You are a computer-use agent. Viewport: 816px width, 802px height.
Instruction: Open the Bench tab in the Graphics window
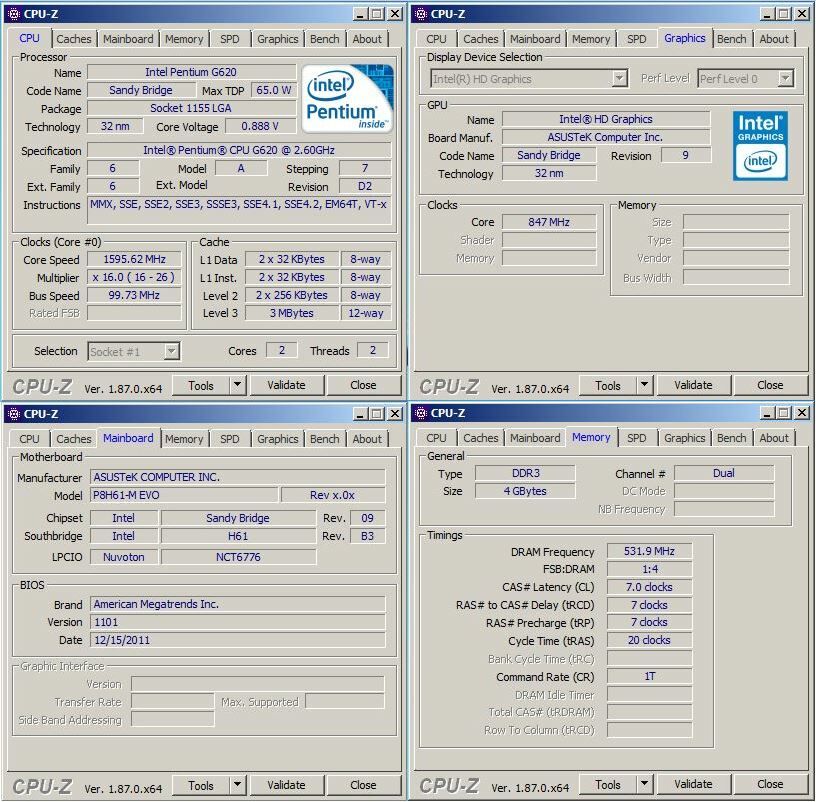point(731,39)
